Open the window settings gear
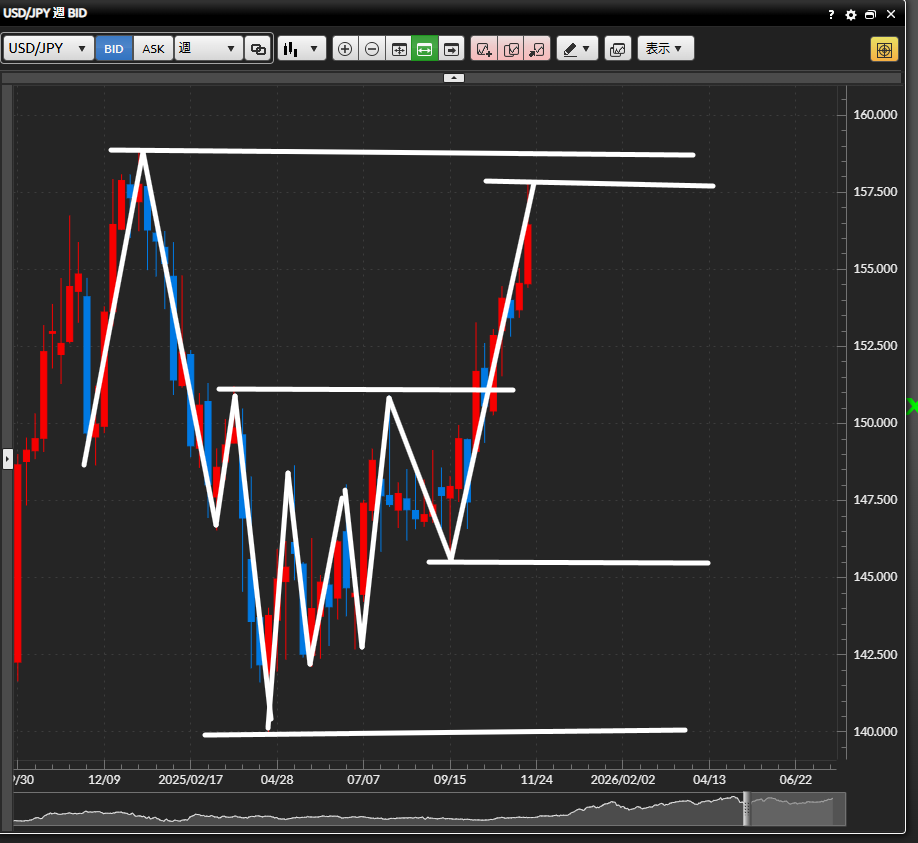 (x=851, y=15)
